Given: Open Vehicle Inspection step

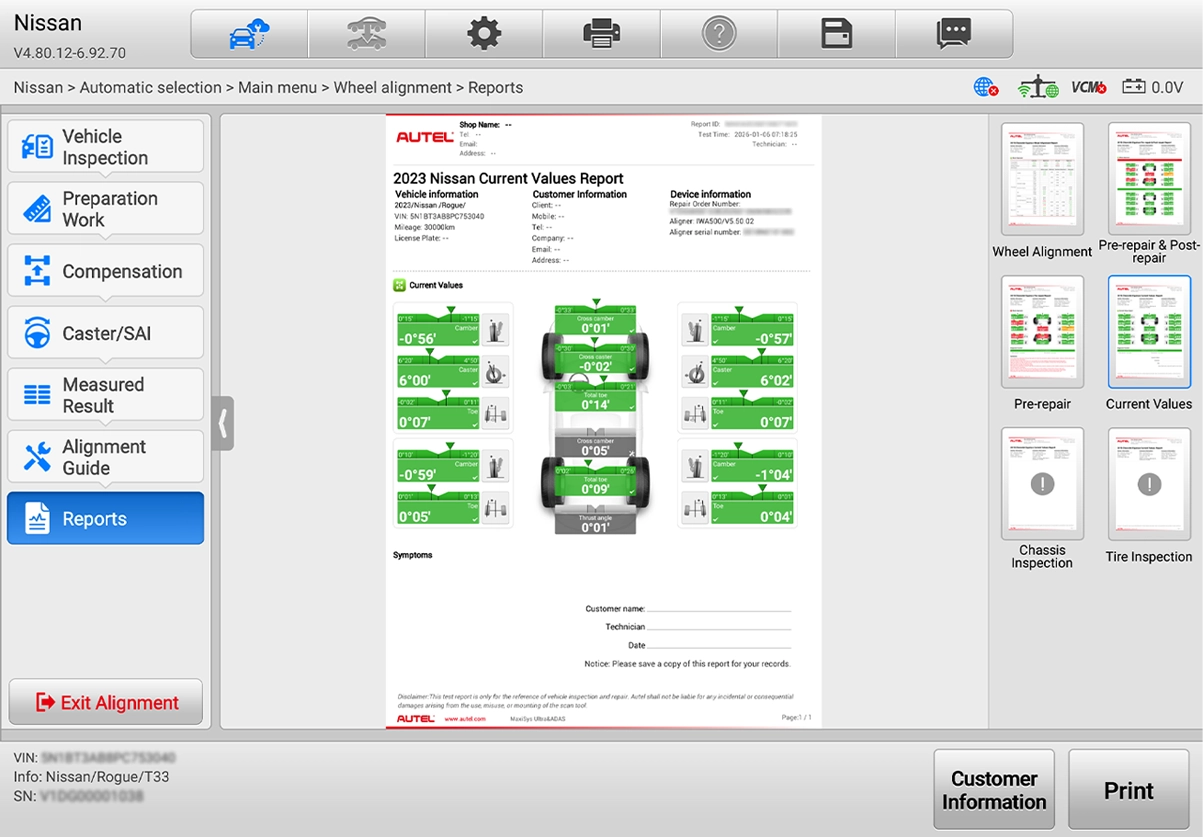Looking at the screenshot, I should (105, 147).
